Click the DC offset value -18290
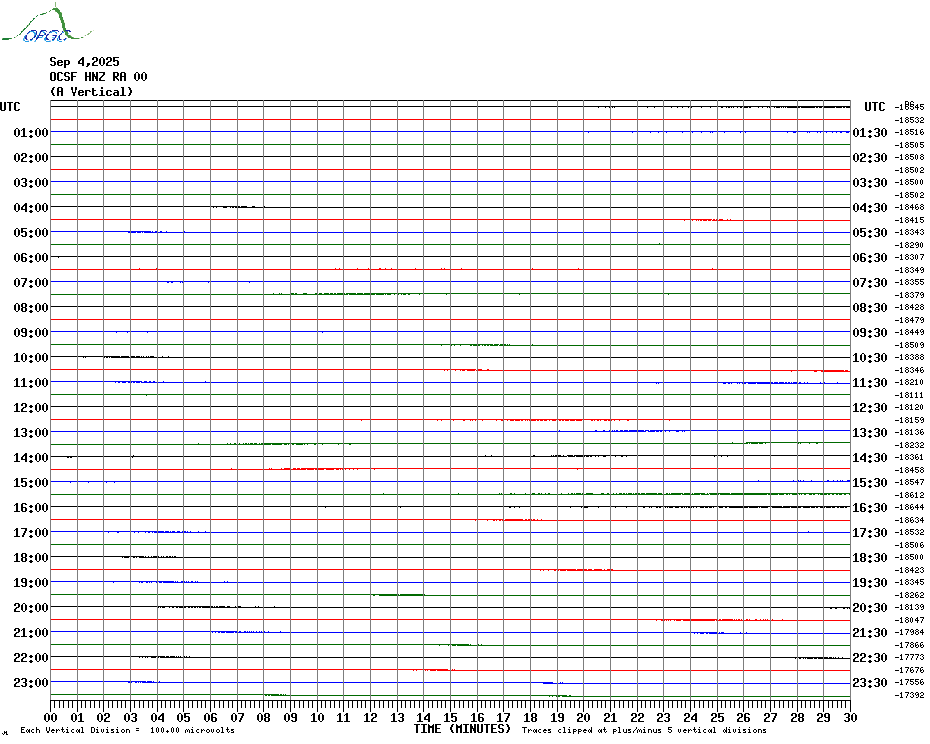The width and height of the screenshot is (930, 744). pyautogui.click(x=909, y=245)
